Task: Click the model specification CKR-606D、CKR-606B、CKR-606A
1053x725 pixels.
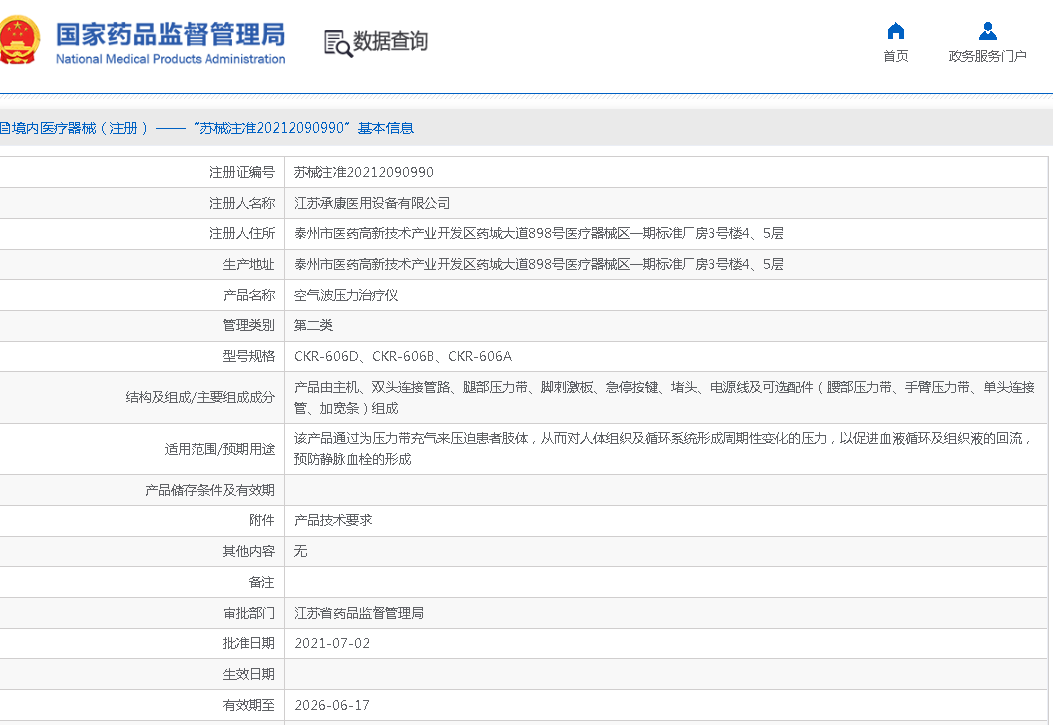Action: [x=402, y=356]
